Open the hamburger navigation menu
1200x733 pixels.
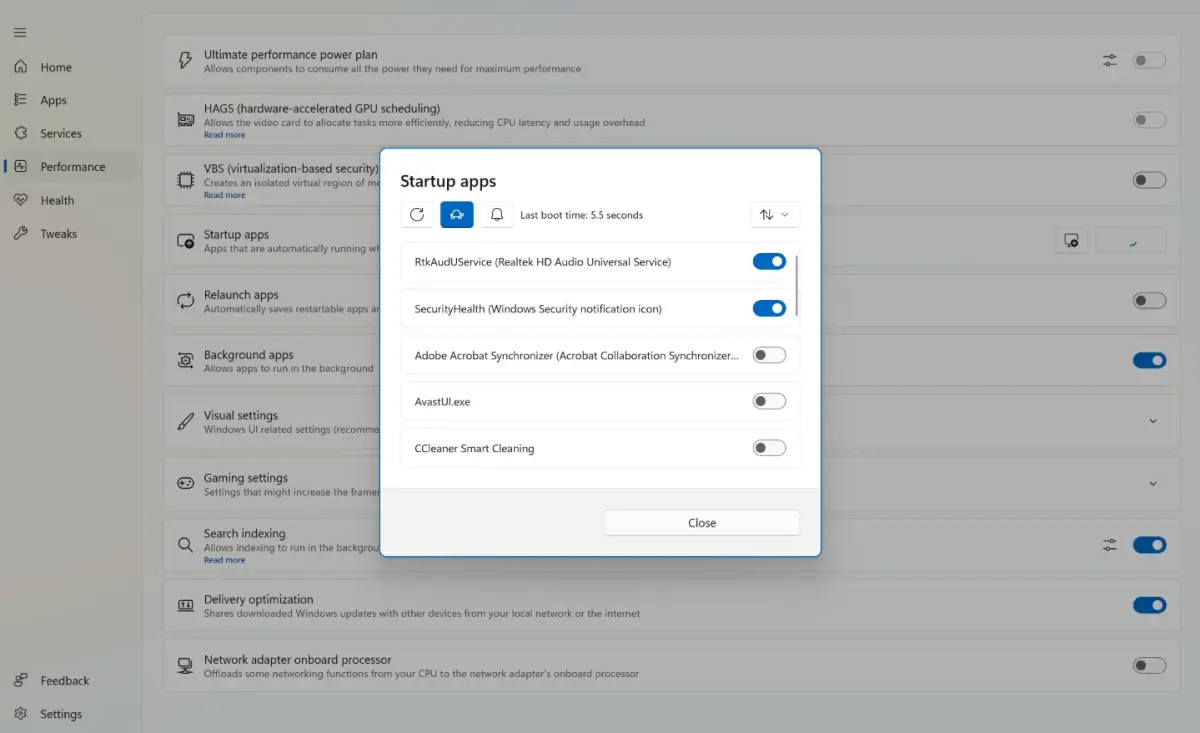click(x=20, y=33)
